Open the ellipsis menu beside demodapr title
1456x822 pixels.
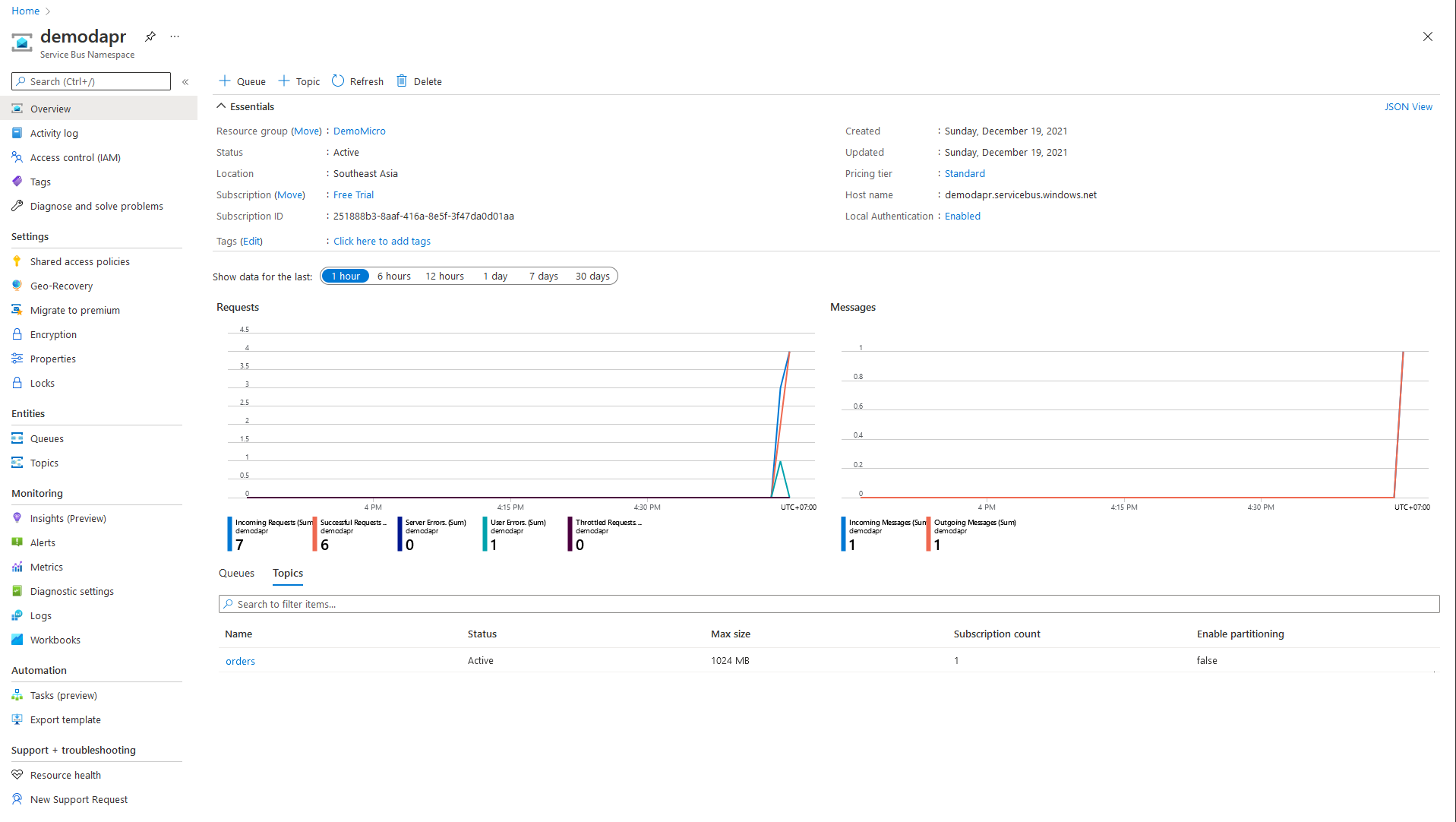pyautogui.click(x=175, y=36)
